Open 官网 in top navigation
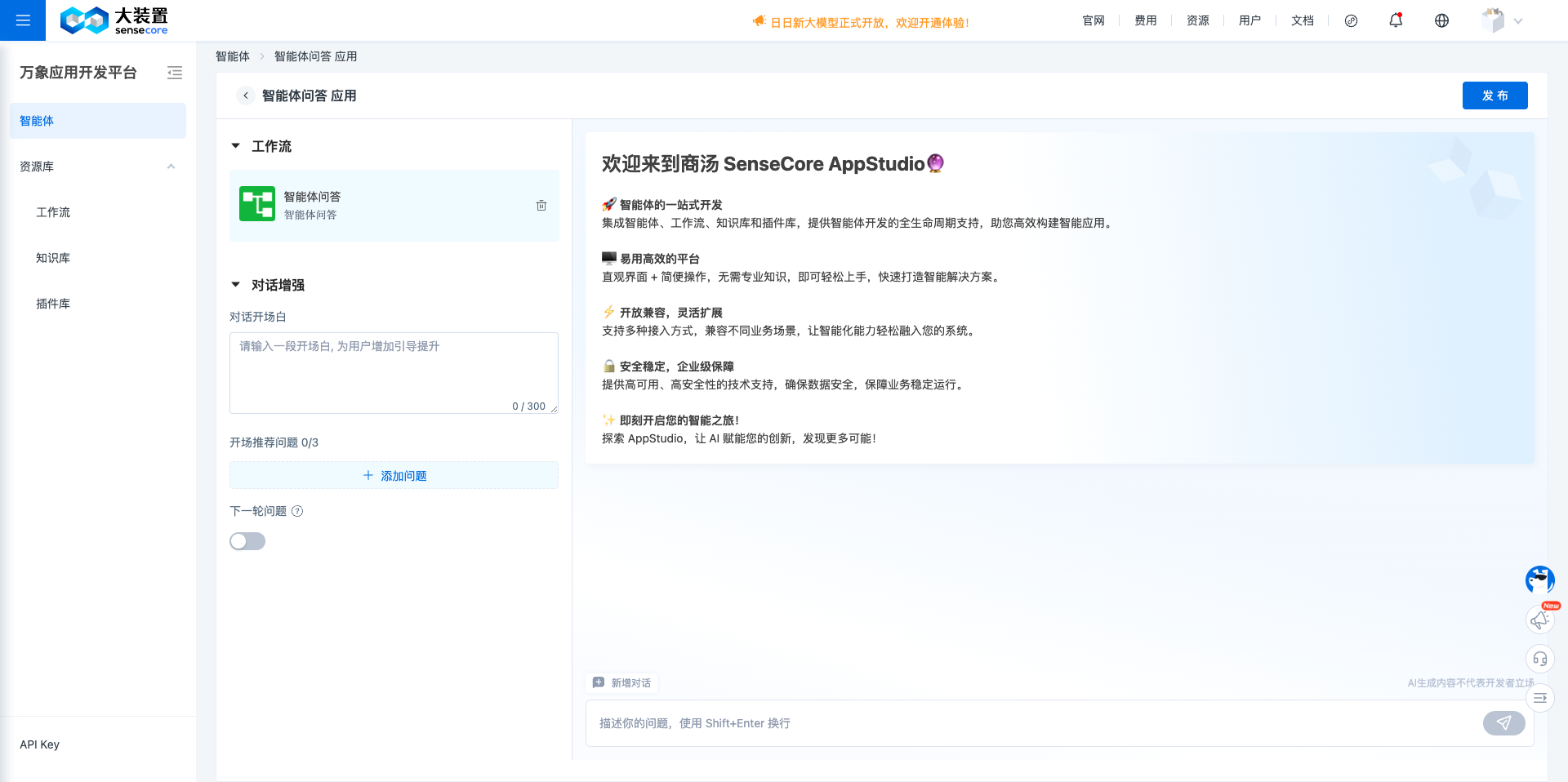This screenshot has height=782, width=1568. [x=1094, y=20]
